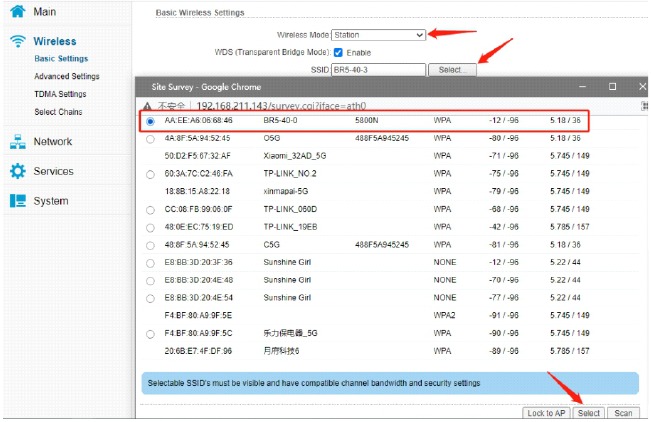Click Select button next to SSID field
Screen dimensions: 651x422
pos(452,70)
